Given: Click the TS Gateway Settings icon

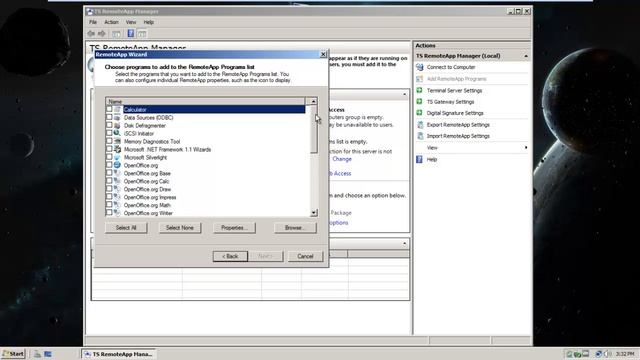Looking at the screenshot, I should point(419,102).
